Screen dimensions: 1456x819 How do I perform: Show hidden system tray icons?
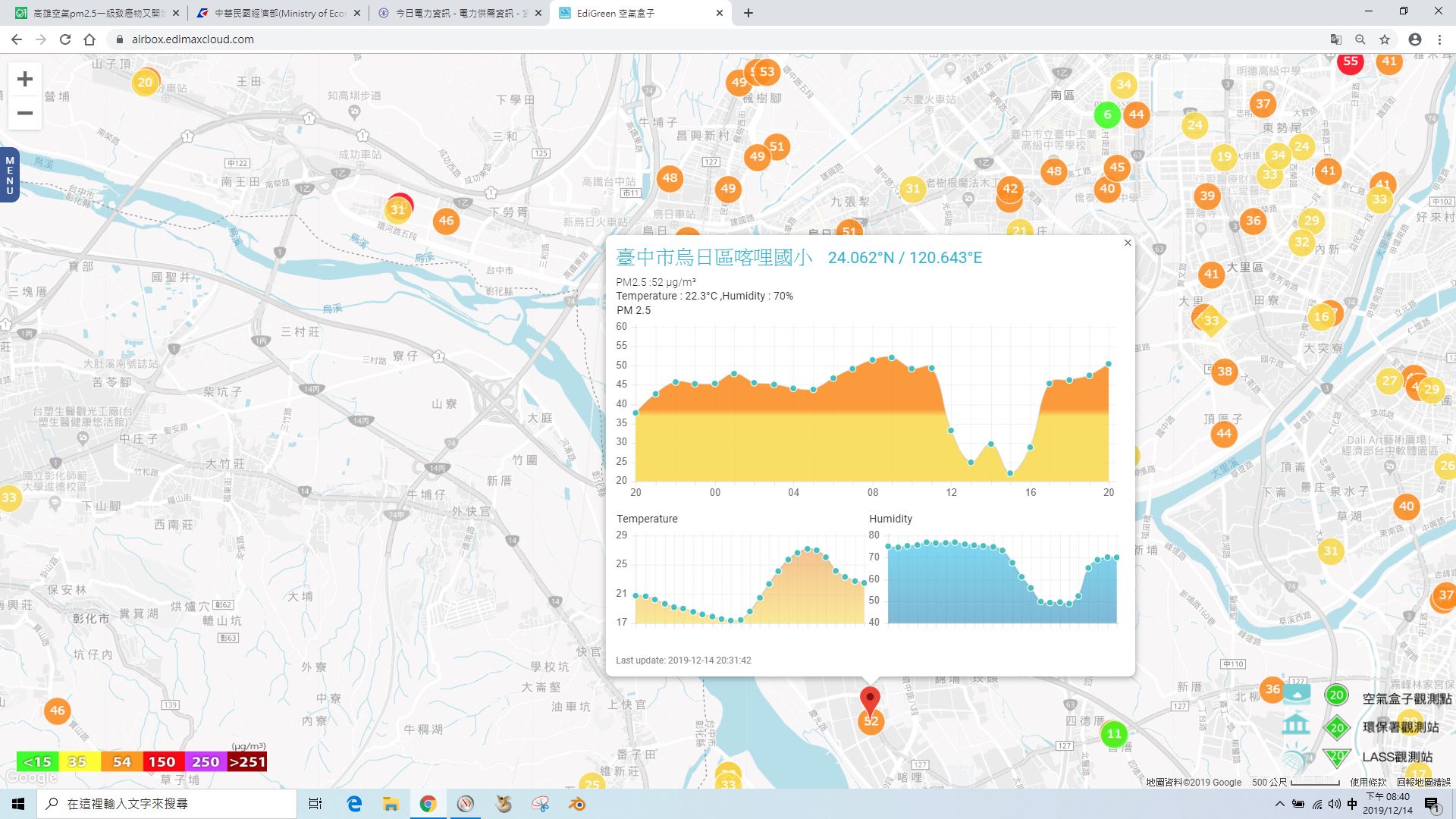(1280, 804)
